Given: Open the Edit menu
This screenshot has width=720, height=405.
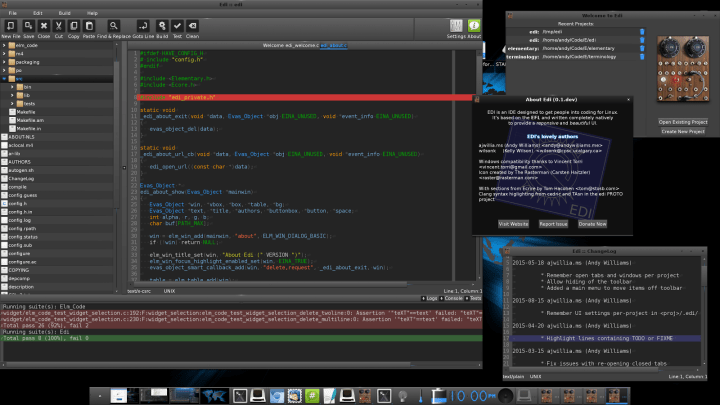Looking at the screenshot, I should click(x=38, y=13).
